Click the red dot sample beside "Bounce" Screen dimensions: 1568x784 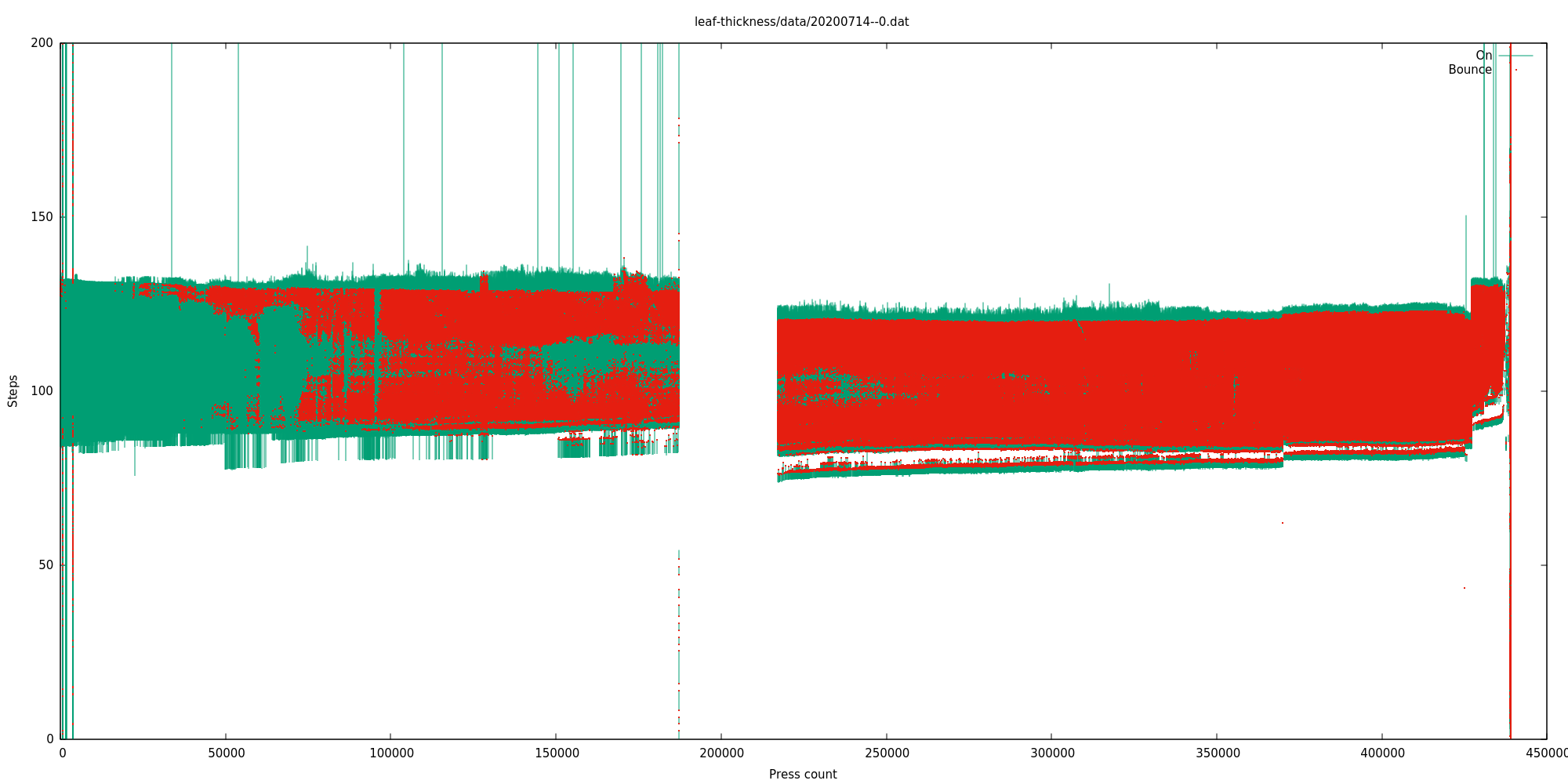point(1515,70)
